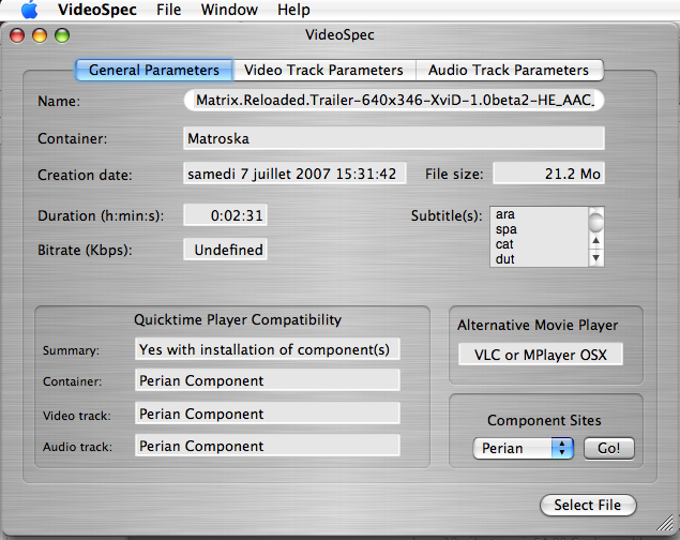Open the Apple menu

tap(29, 10)
